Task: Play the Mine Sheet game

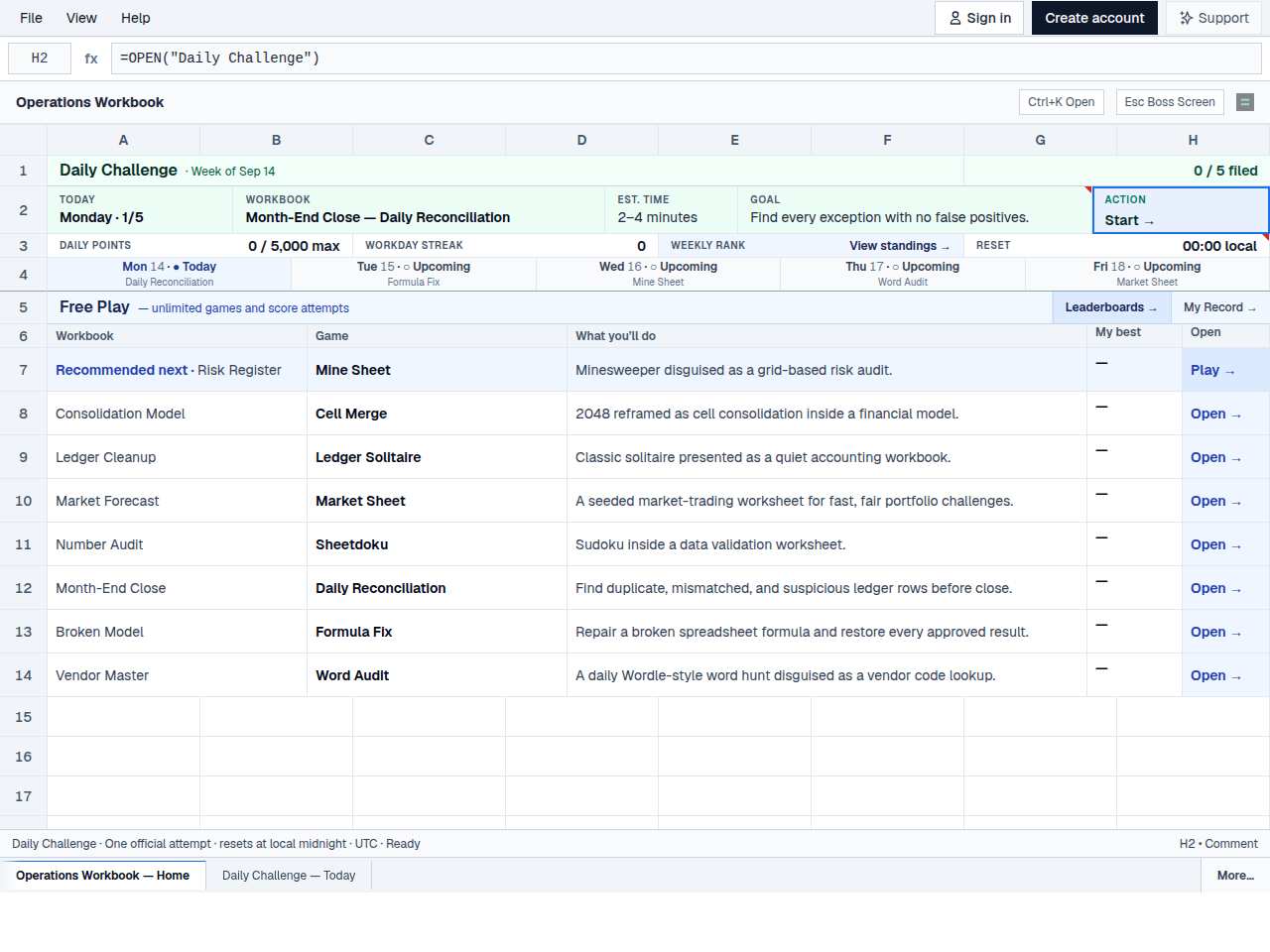Action: (1212, 370)
